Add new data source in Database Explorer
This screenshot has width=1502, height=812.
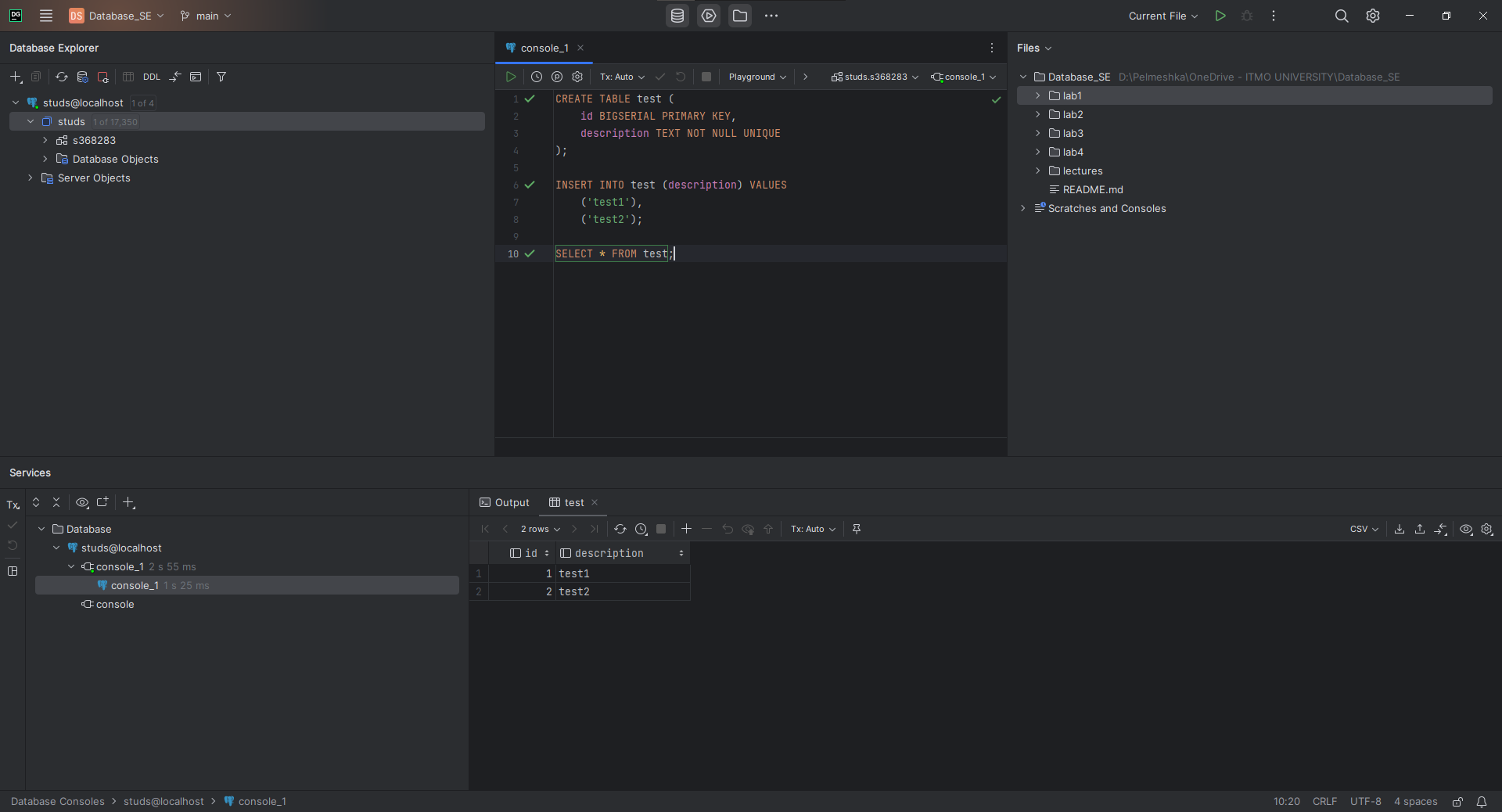click(x=16, y=77)
